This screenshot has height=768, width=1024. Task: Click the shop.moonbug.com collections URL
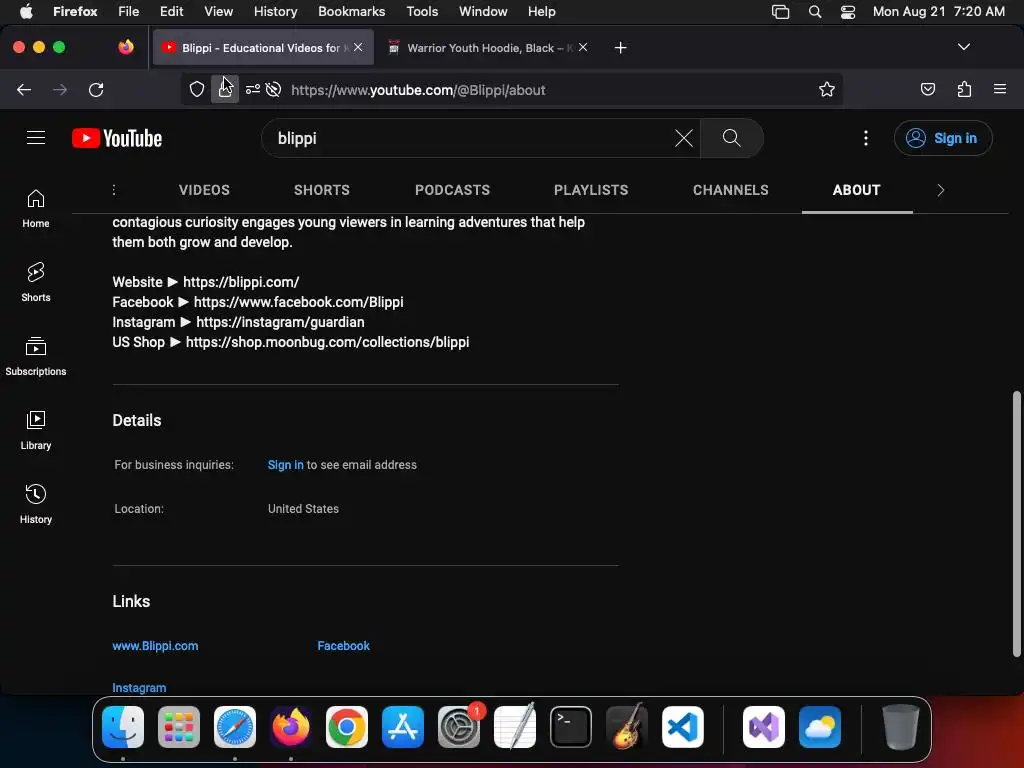[x=327, y=342]
